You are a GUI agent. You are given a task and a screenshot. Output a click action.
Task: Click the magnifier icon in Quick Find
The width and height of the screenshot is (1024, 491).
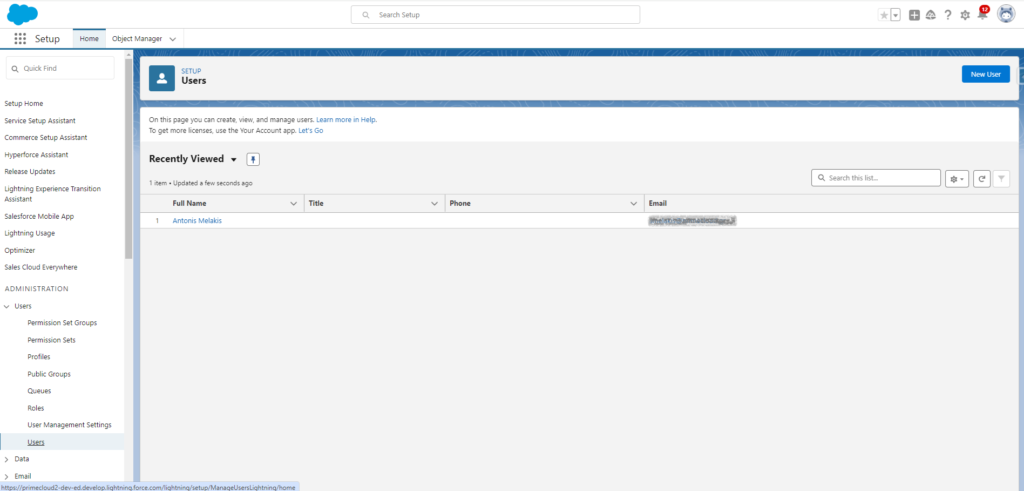[x=15, y=69]
